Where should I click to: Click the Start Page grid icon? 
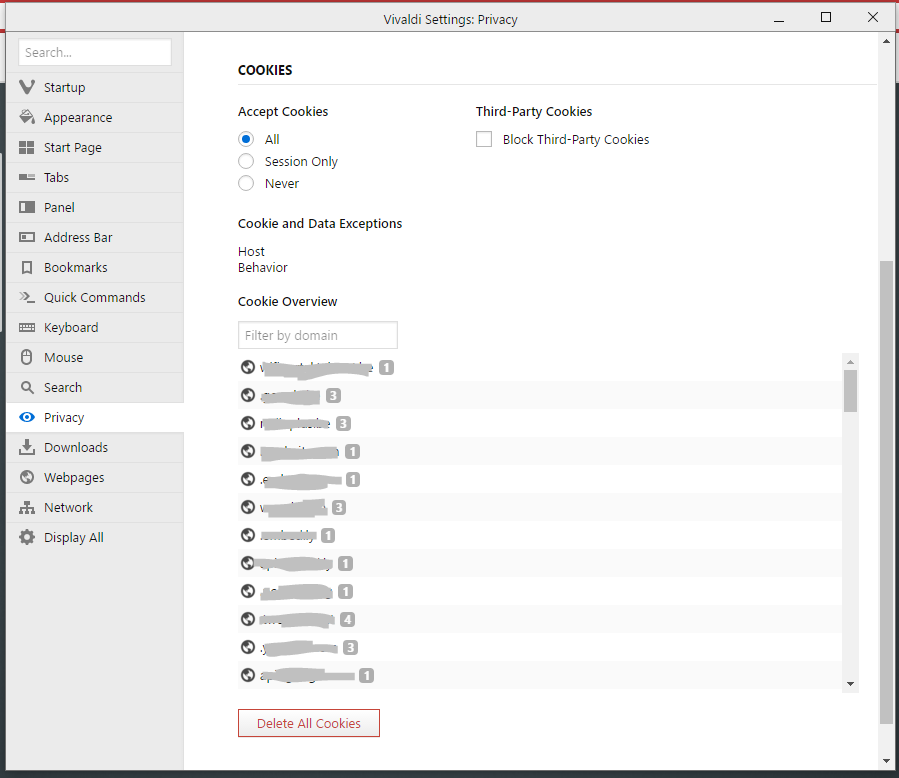click(27, 147)
